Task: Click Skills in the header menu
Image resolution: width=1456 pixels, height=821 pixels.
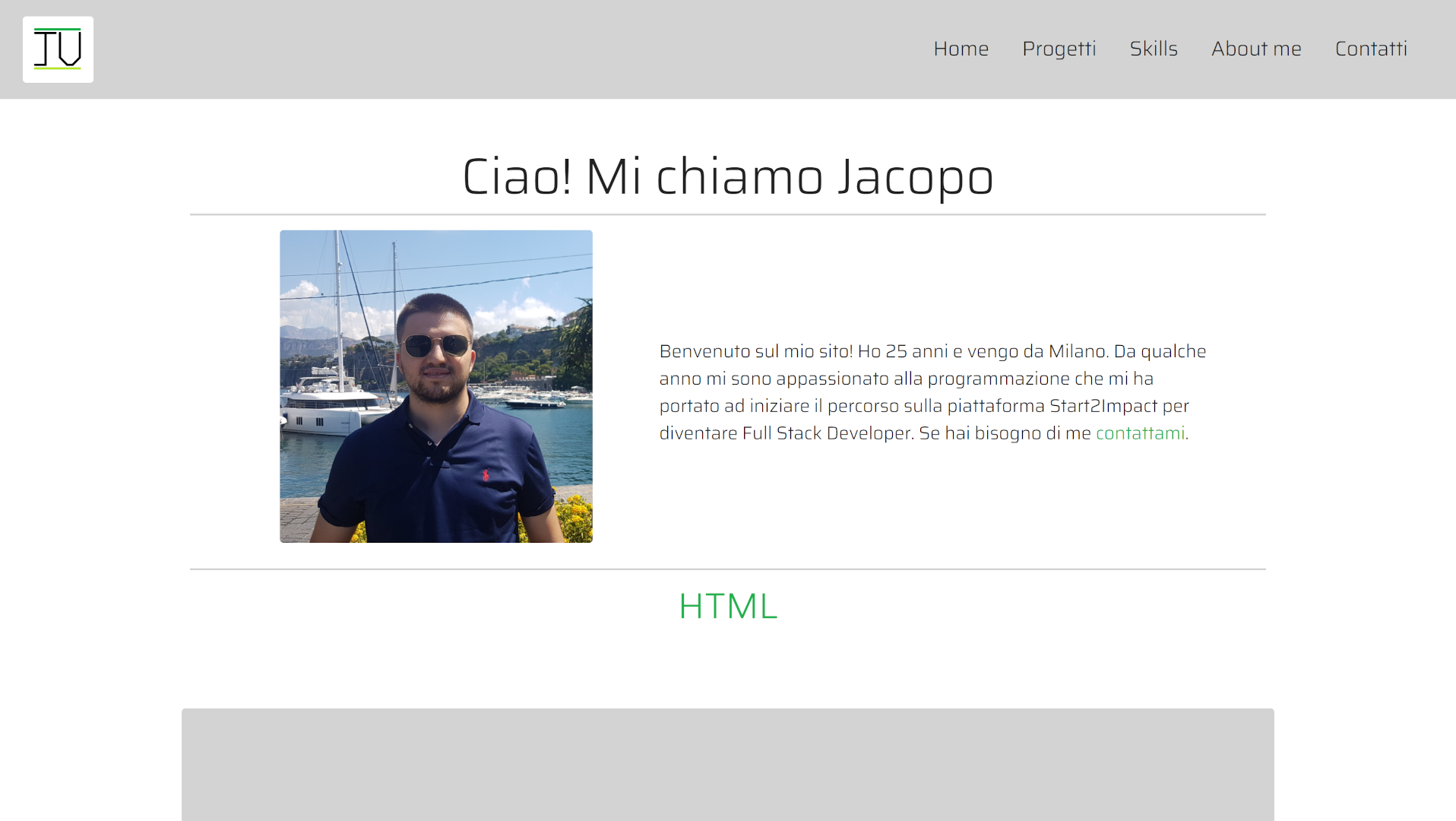Action: pos(1154,49)
